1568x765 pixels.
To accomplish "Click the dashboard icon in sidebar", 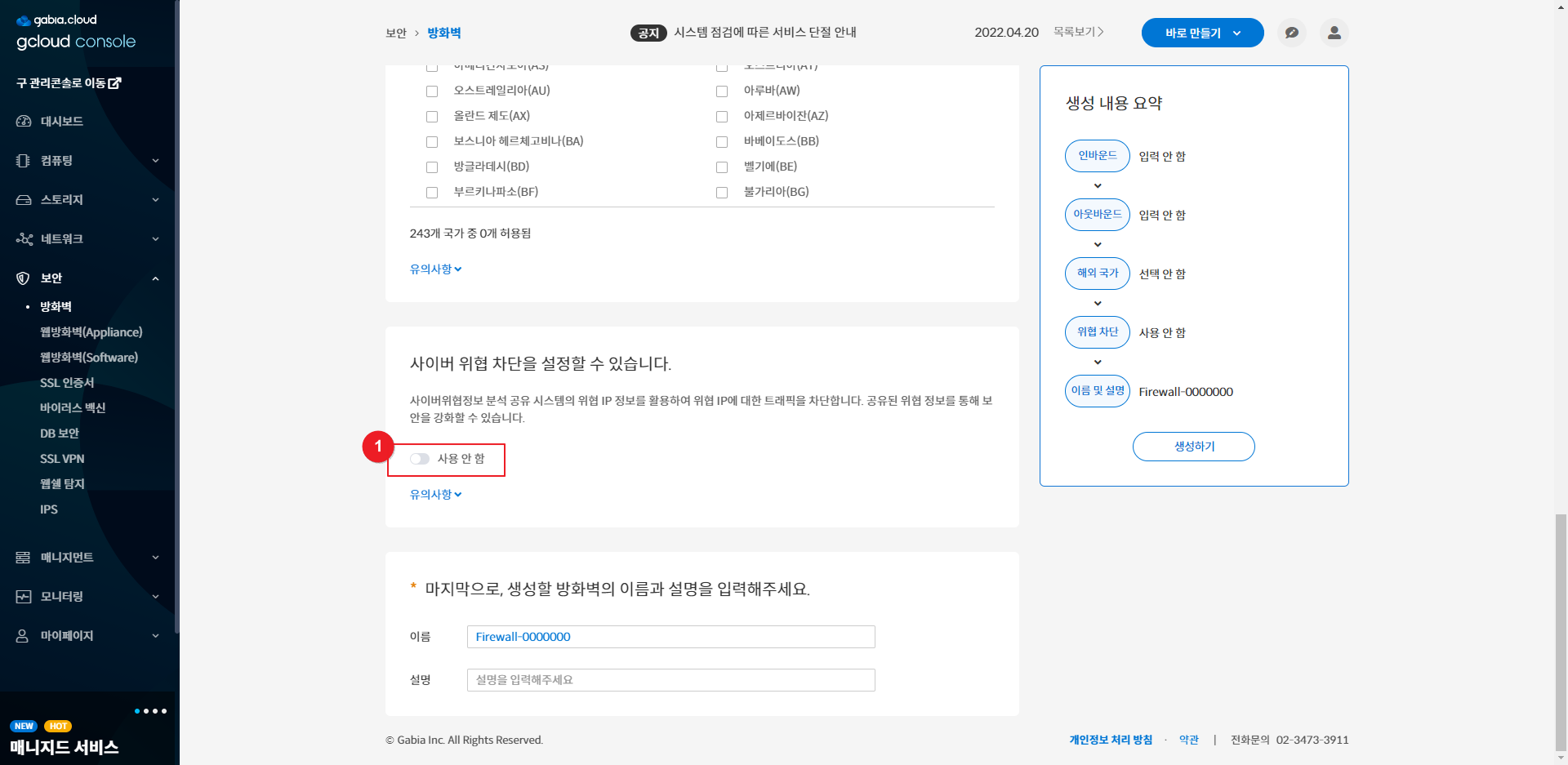I will point(24,121).
